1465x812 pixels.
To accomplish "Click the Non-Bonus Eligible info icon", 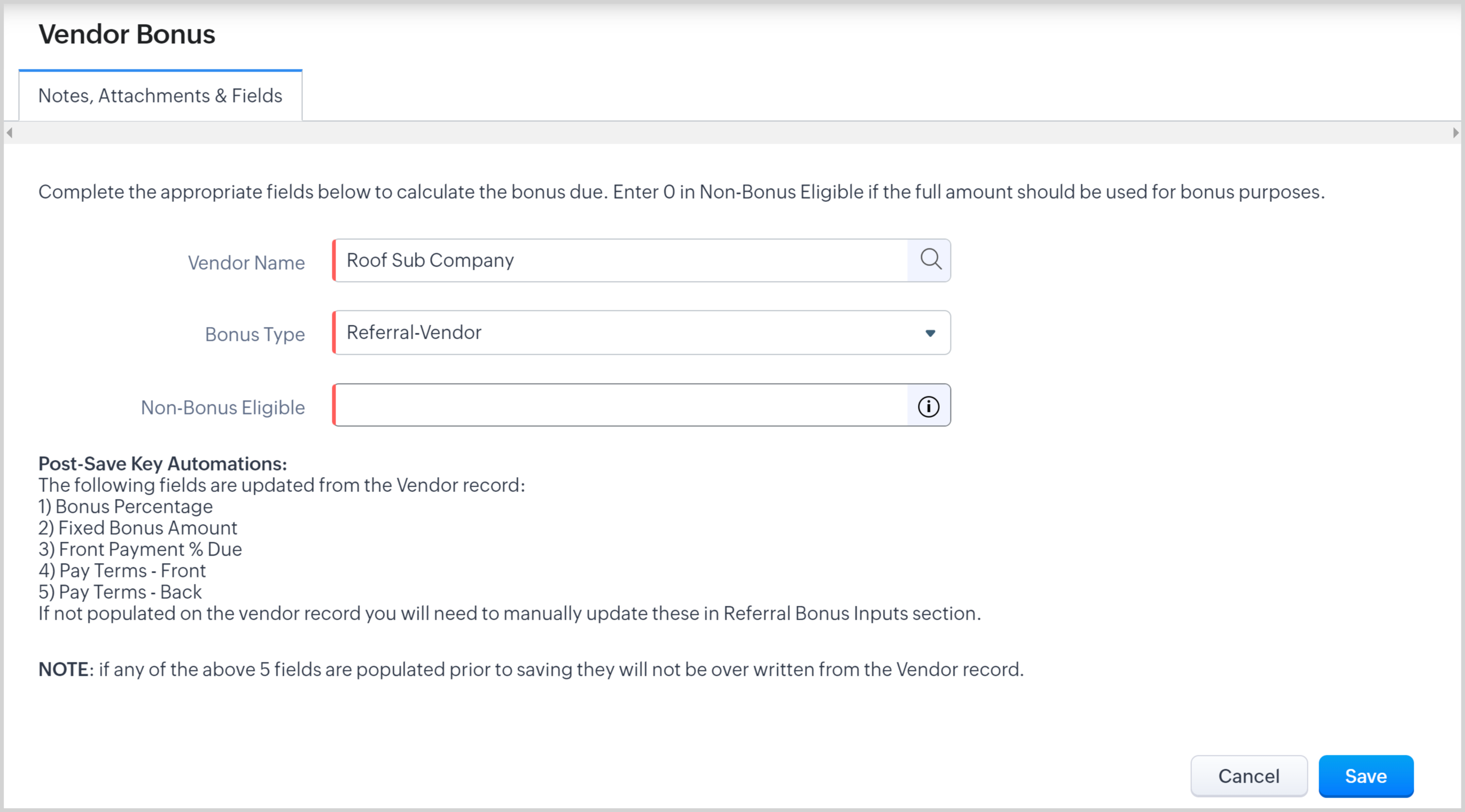I will (x=928, y=406).
